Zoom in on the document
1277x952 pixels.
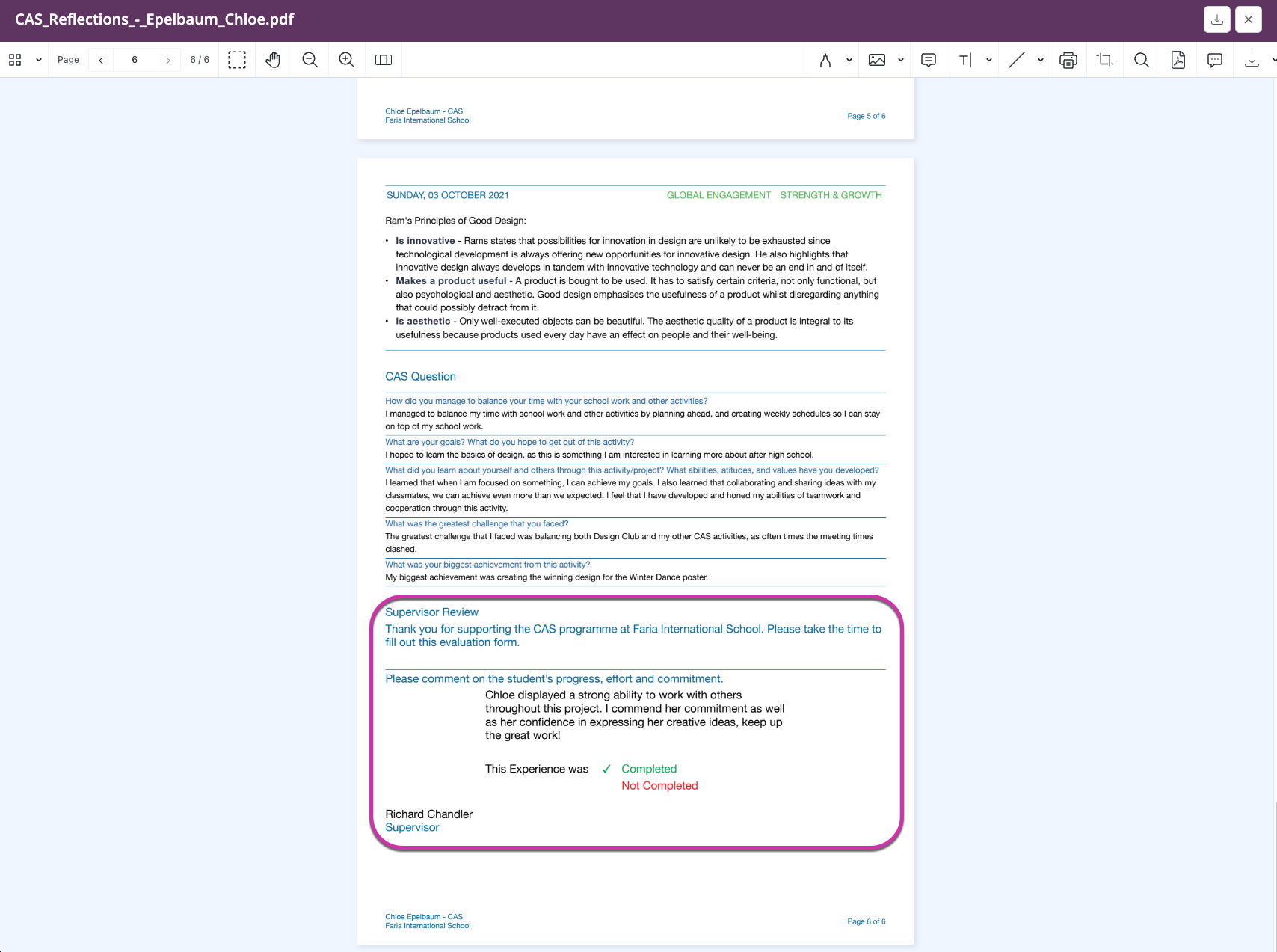click(x=346, y=60)
